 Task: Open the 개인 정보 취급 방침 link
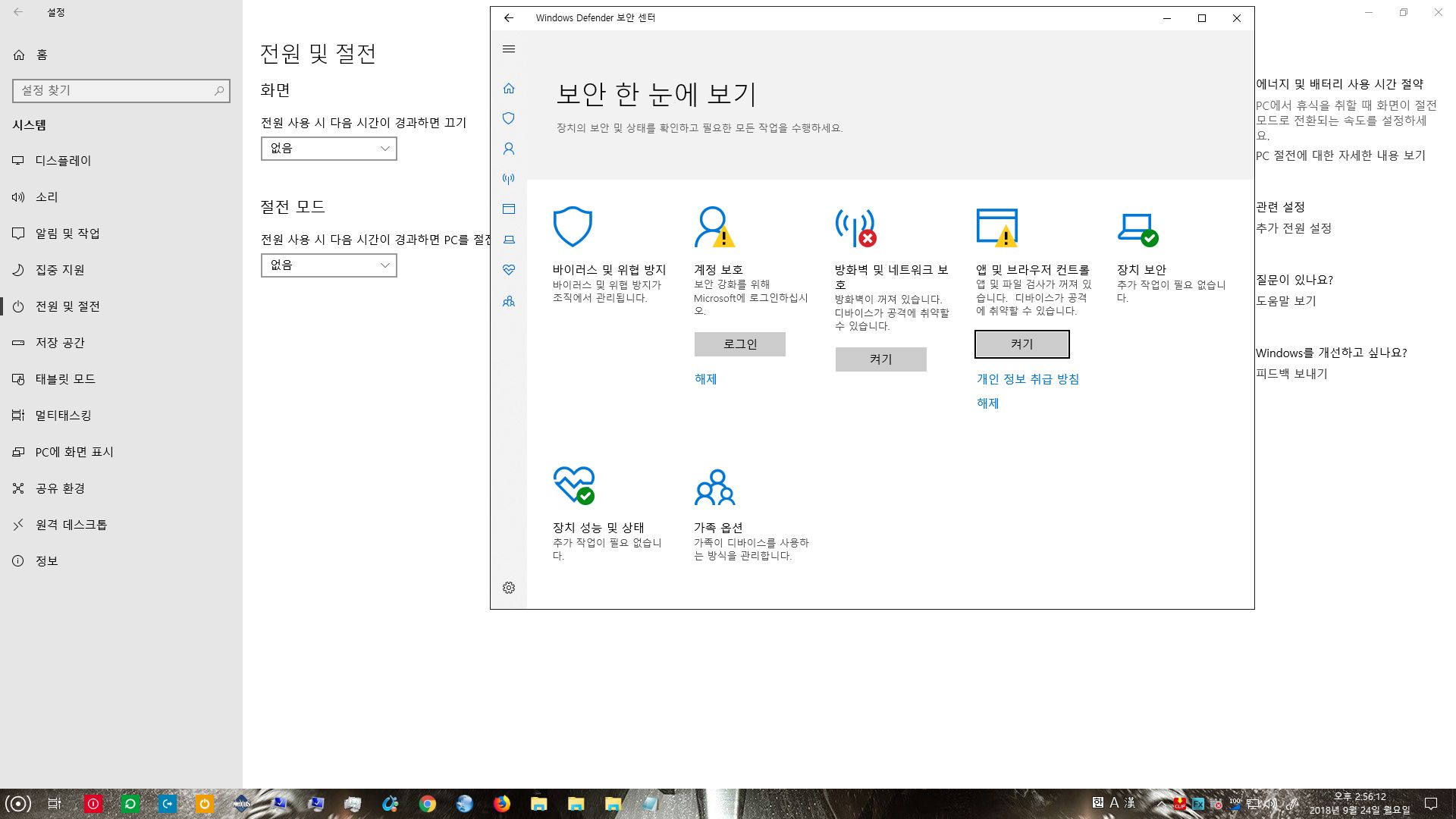pos(1028,379)
